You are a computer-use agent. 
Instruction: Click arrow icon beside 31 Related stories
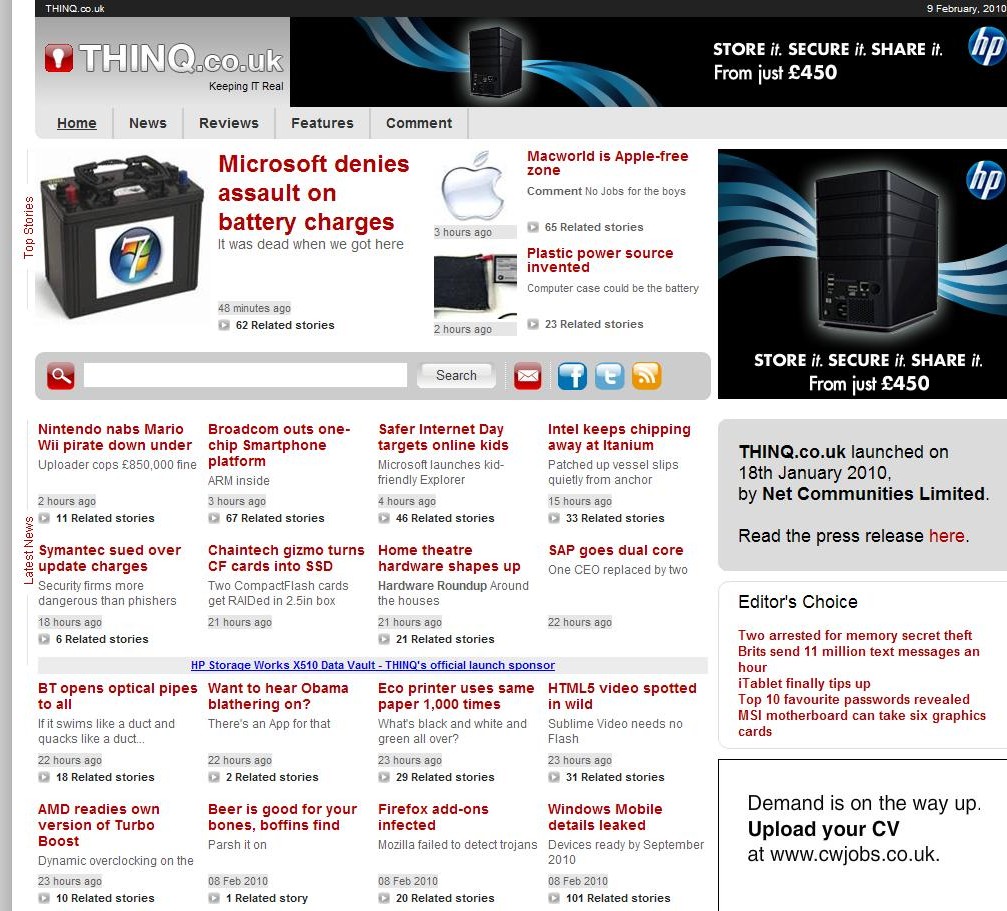coord(554,777)
